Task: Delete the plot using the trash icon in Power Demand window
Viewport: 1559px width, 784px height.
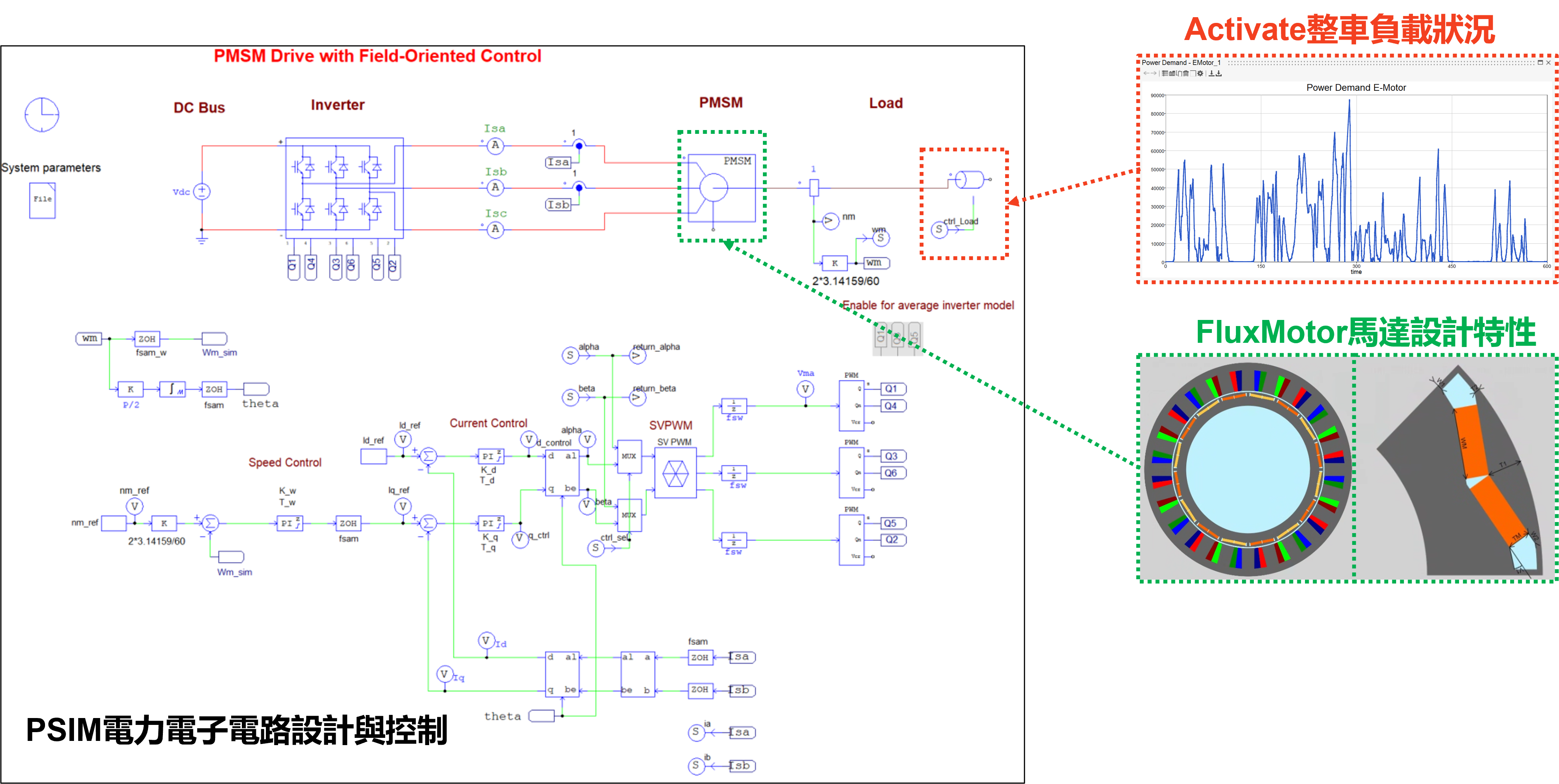Action: pyautogui.click(x=1186, y=73)
